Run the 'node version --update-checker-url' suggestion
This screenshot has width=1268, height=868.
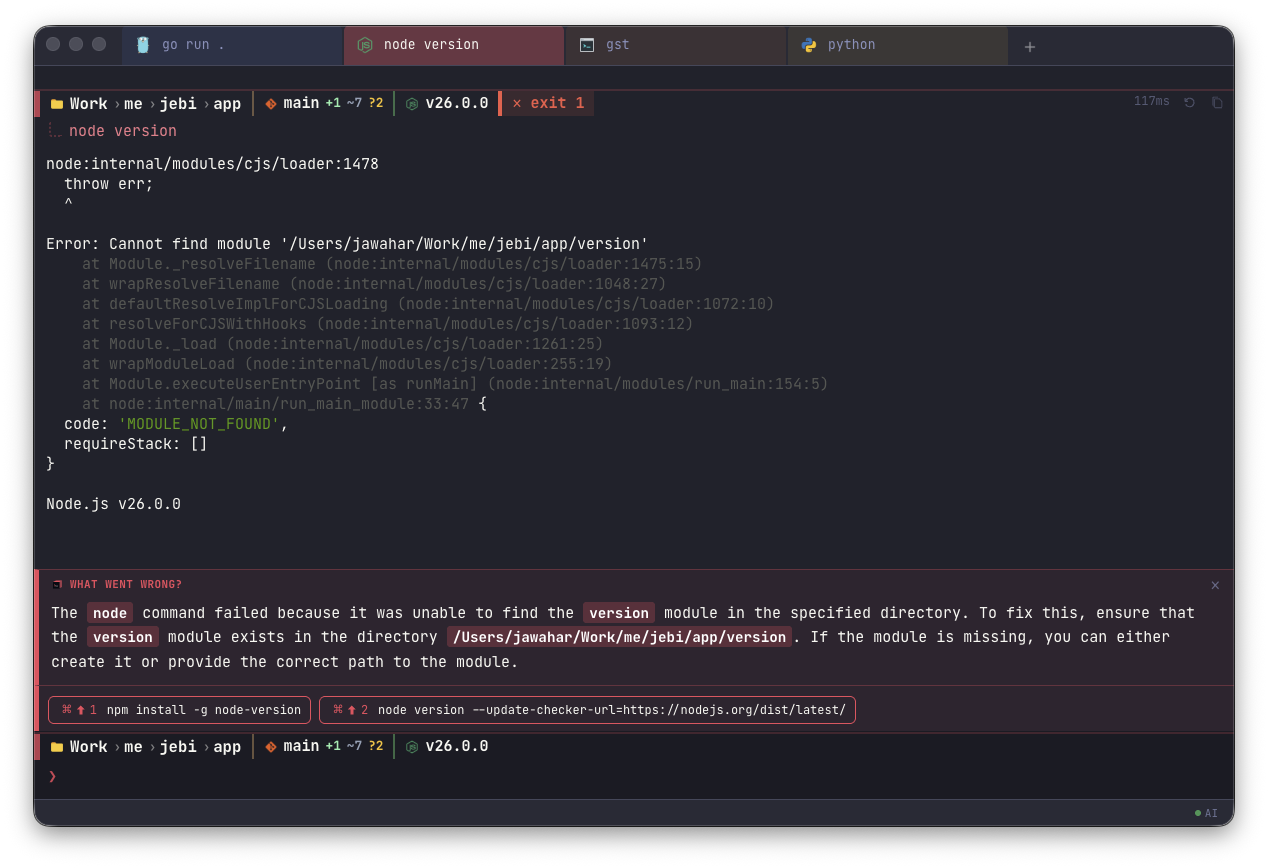coord(587,710)
